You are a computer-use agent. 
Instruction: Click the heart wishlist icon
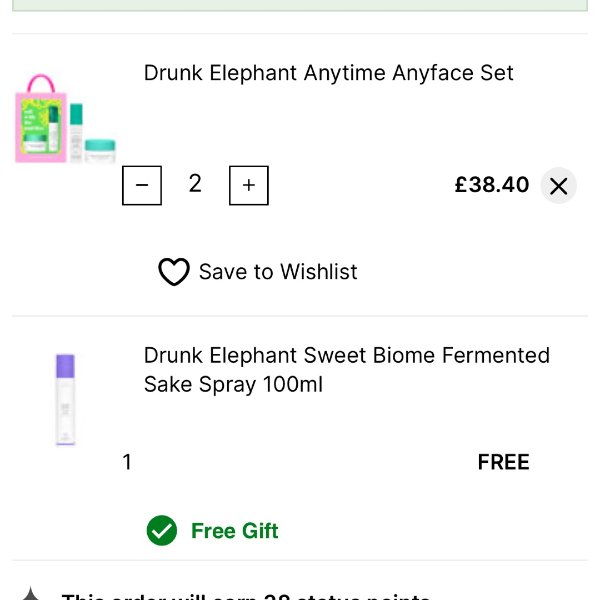click(x=174, y=272)
